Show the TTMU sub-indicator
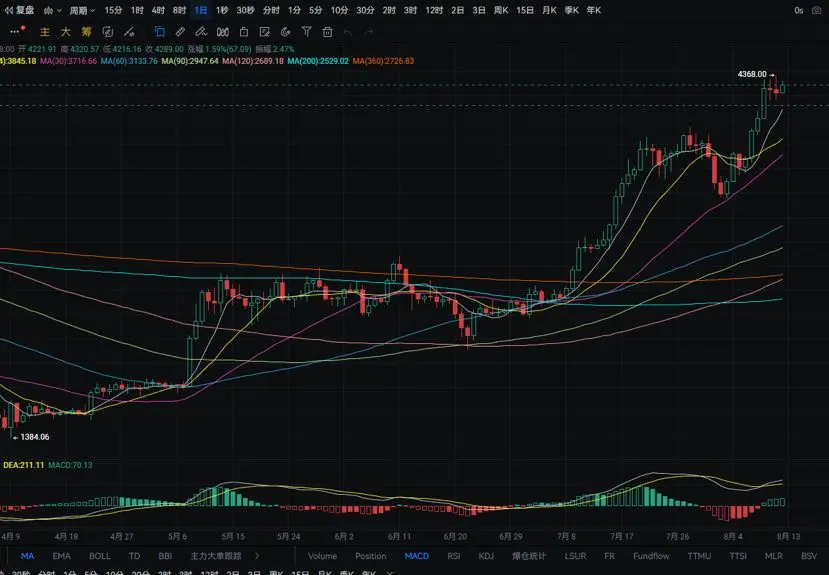 (699, 556)
